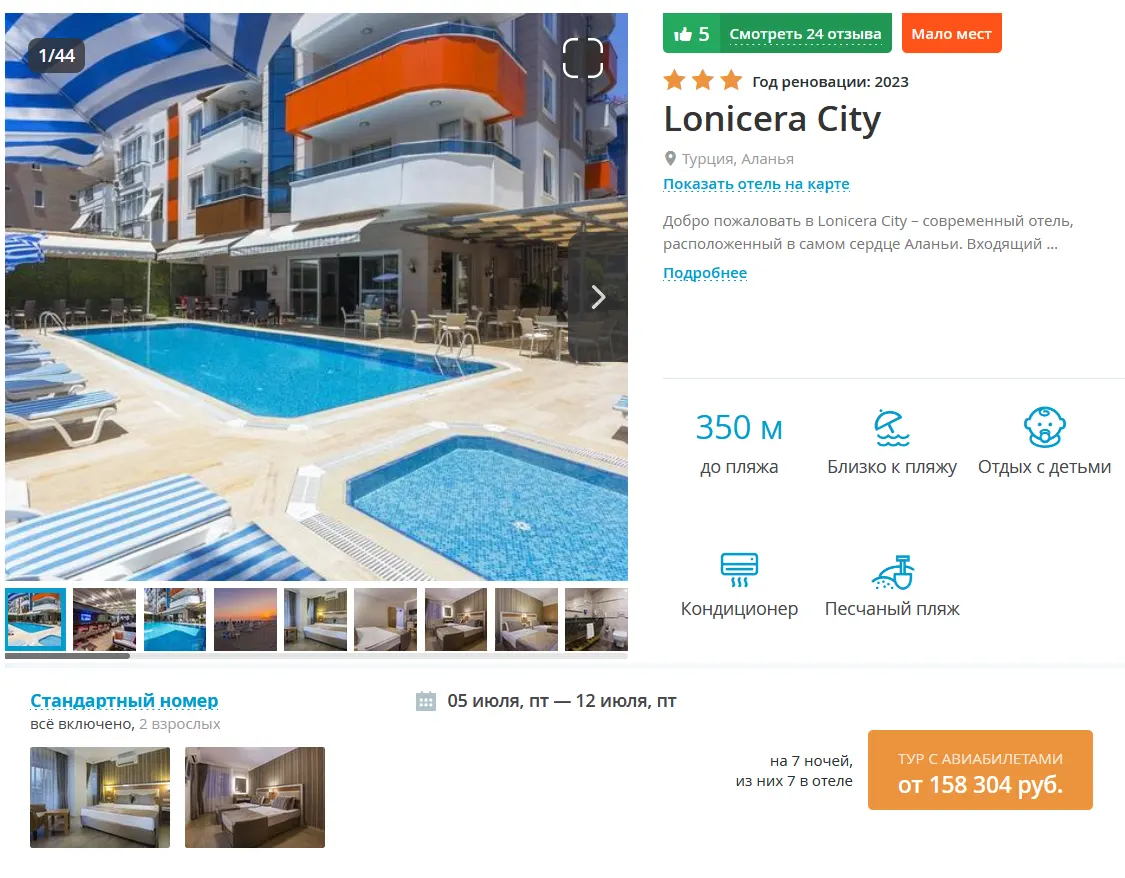Screen dimensions: 1125x878
Task: Open 'Смотреть 24 отзыва' reviews
Action: tap(805, 34)
